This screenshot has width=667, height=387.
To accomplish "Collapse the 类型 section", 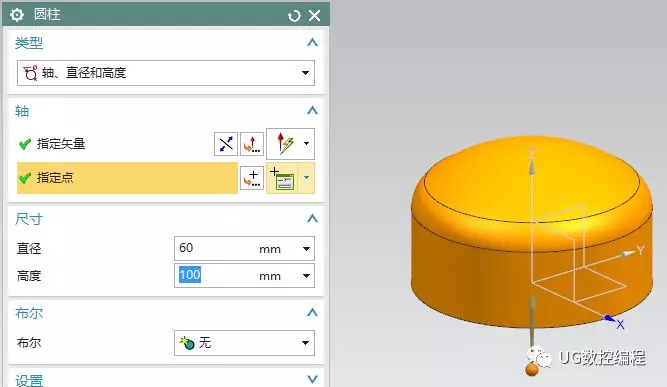I will [312, 43].
